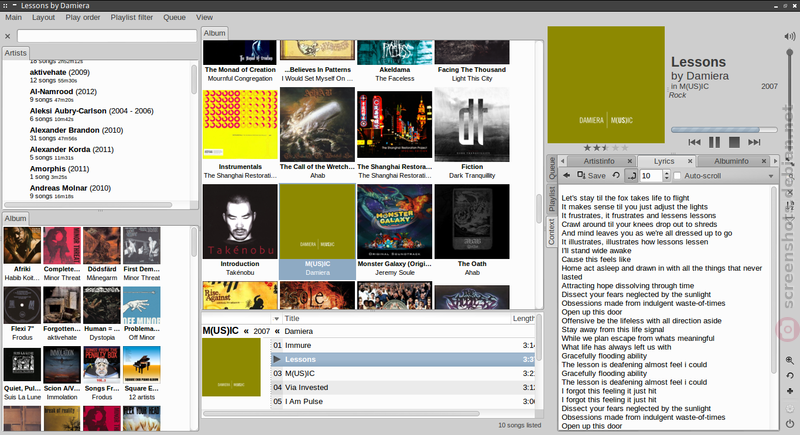Screen dimensions: 800x435
Task: Select artist Al-Namrood (2012)
Action: 63,95
